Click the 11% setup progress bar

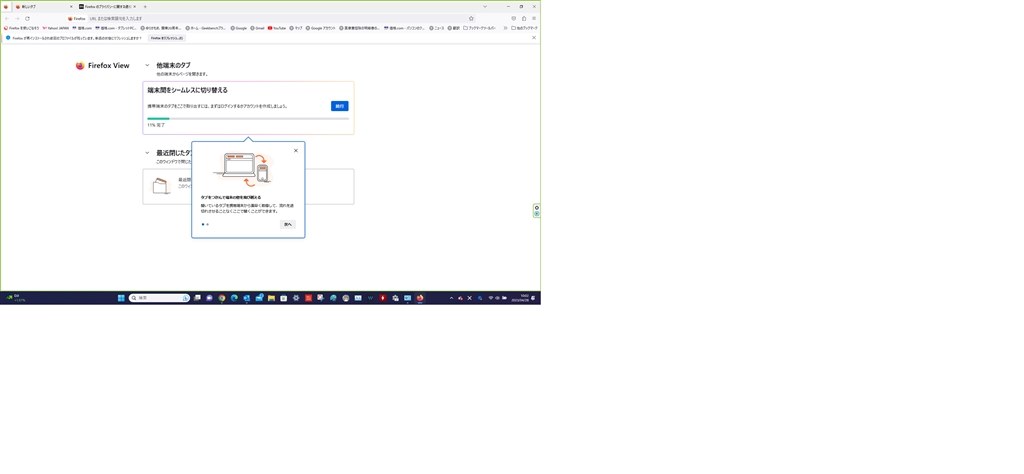pos(248,119)
